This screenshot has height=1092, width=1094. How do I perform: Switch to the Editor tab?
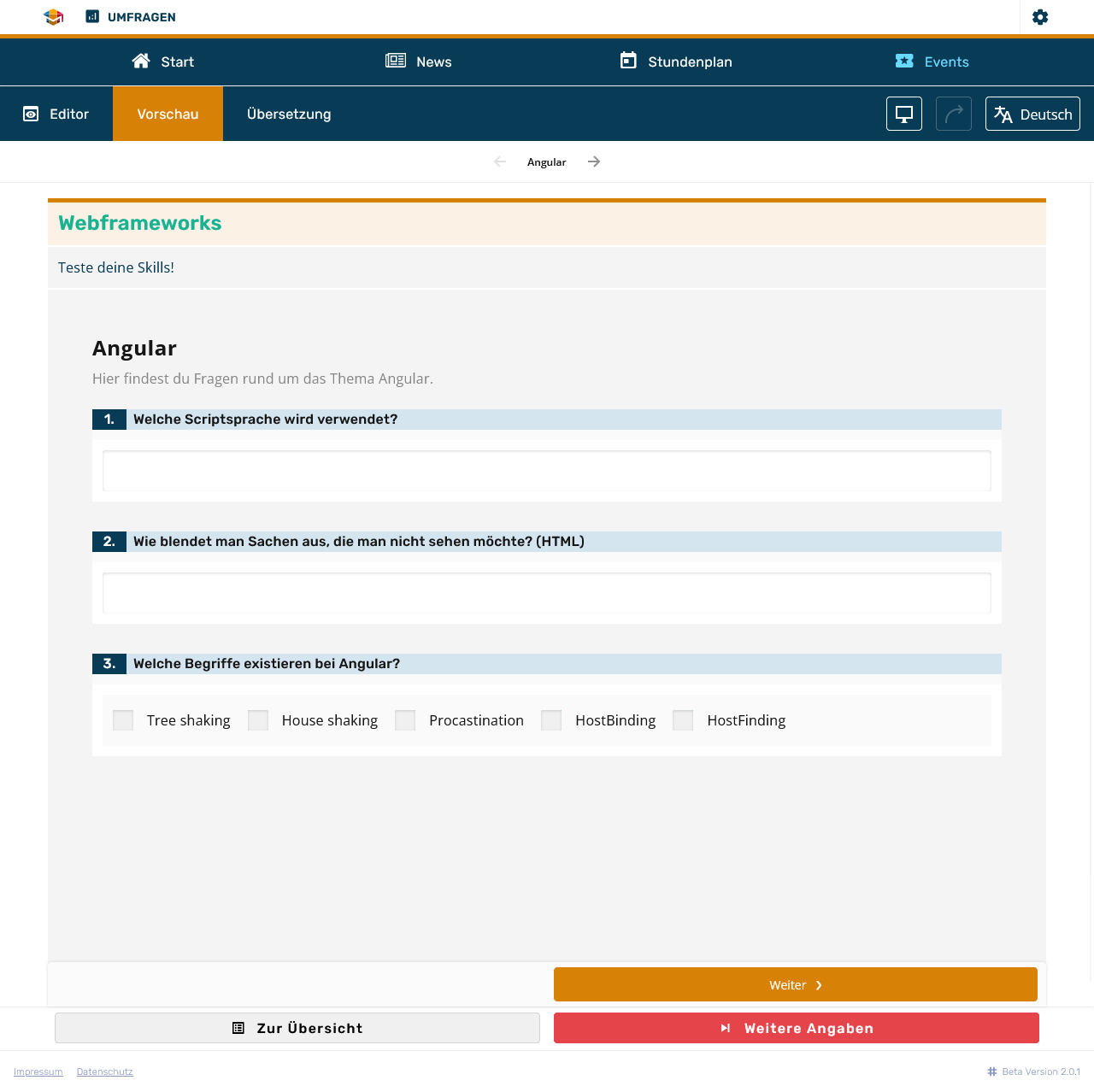[56, 114]
